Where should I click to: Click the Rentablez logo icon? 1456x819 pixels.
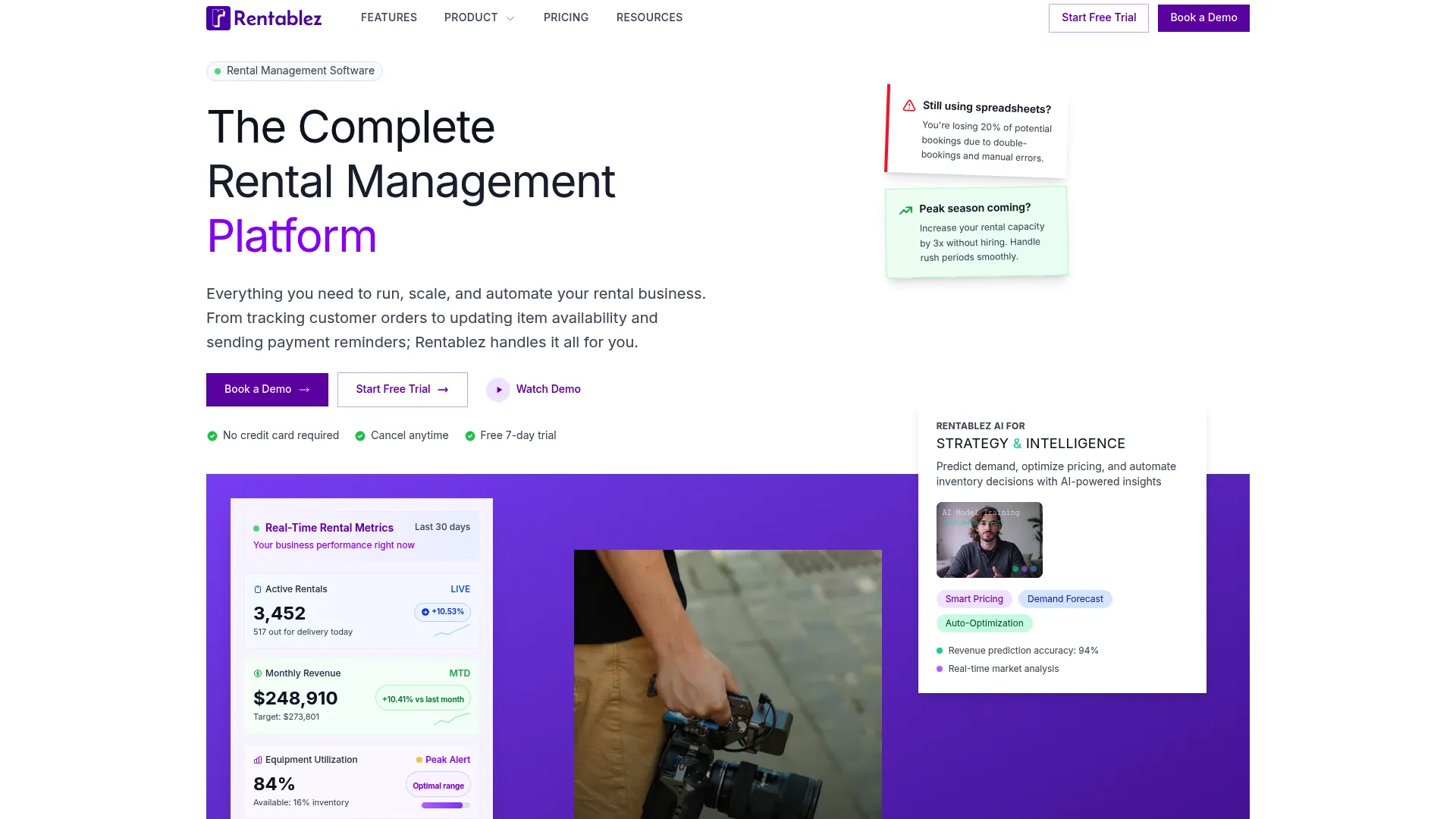point(218,18)
